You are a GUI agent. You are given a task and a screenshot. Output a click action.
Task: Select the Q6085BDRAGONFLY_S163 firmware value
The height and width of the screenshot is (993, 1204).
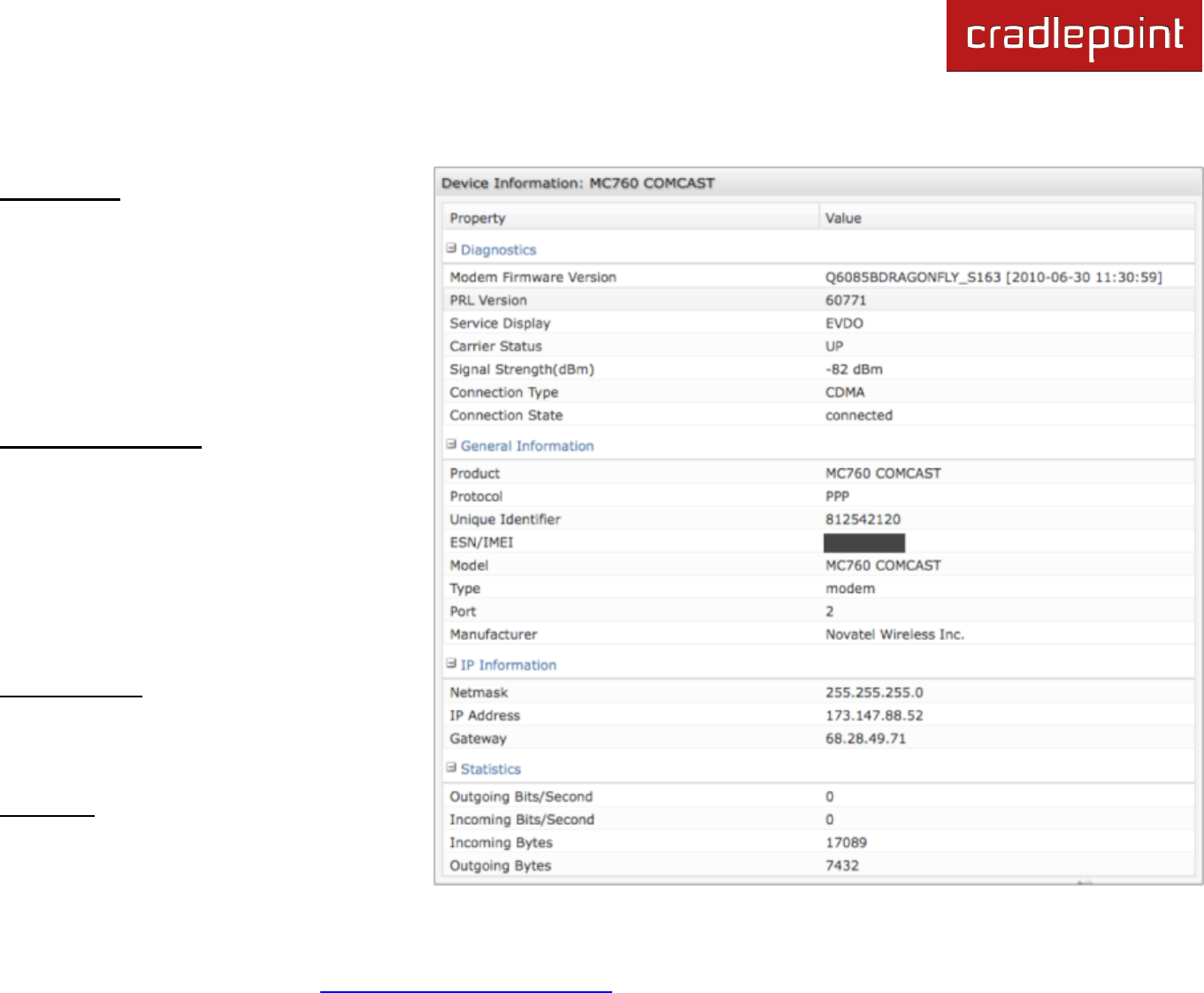[993, 277]
